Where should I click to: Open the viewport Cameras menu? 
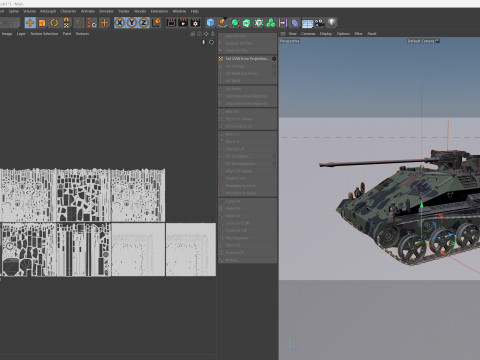[308, 34]
